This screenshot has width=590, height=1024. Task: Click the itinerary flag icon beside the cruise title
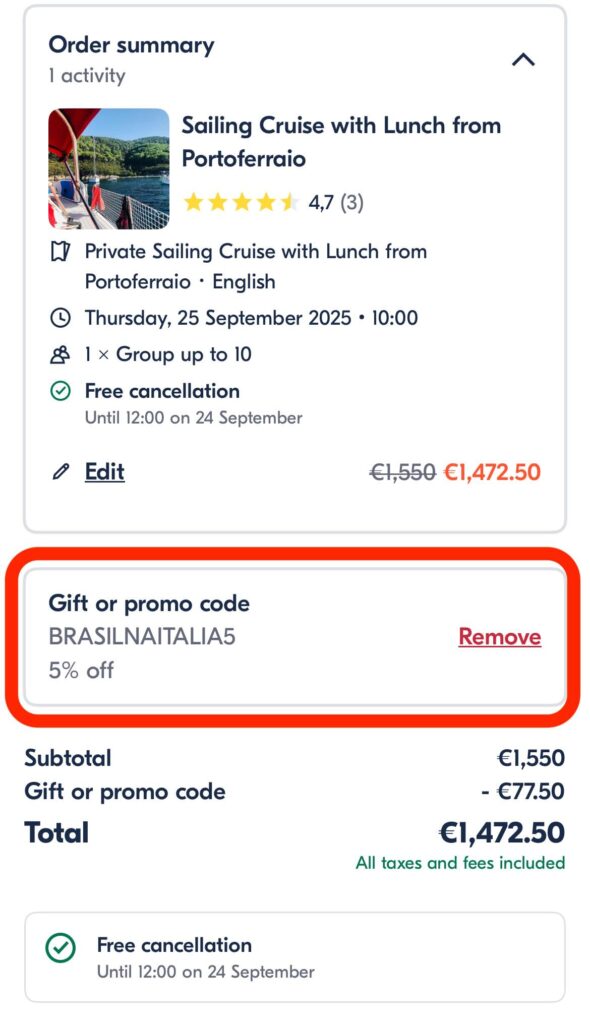60,252
